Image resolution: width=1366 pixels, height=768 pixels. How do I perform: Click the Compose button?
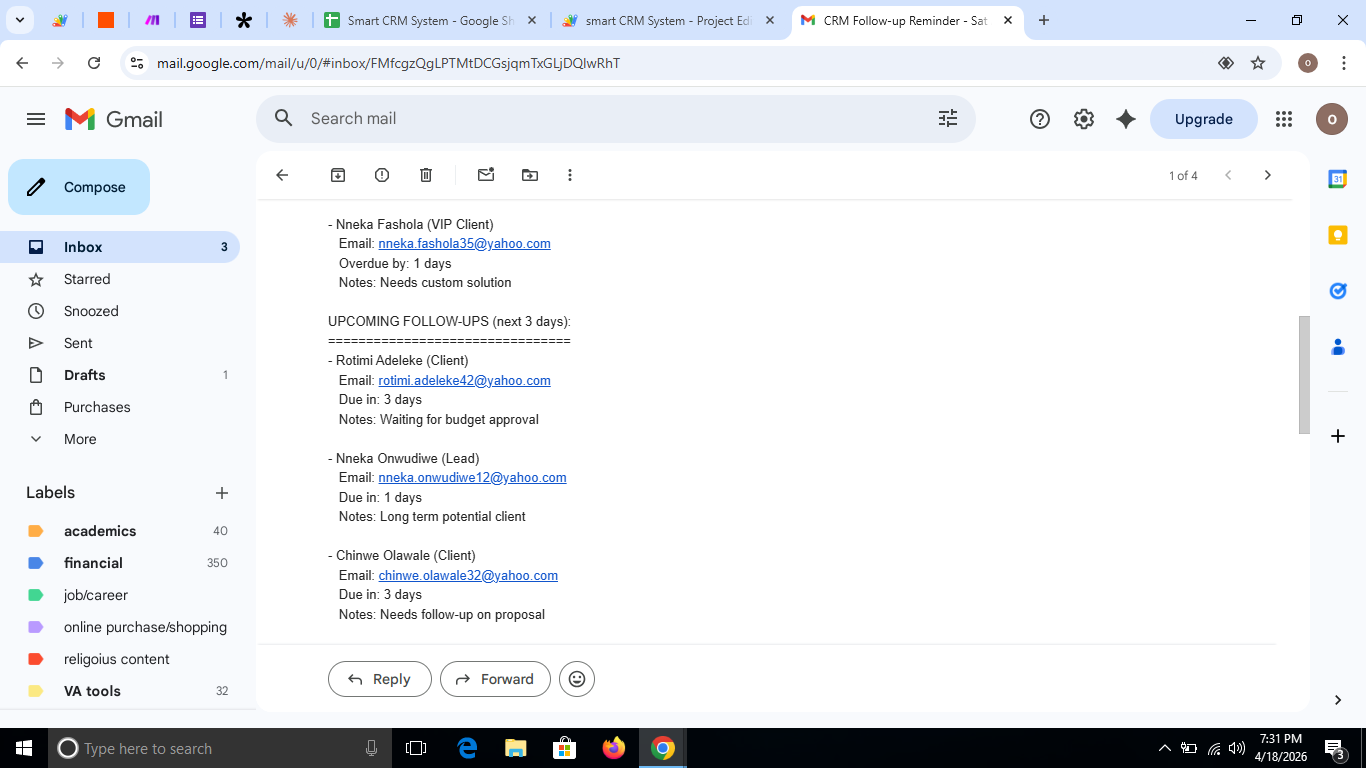click(79, 187)
